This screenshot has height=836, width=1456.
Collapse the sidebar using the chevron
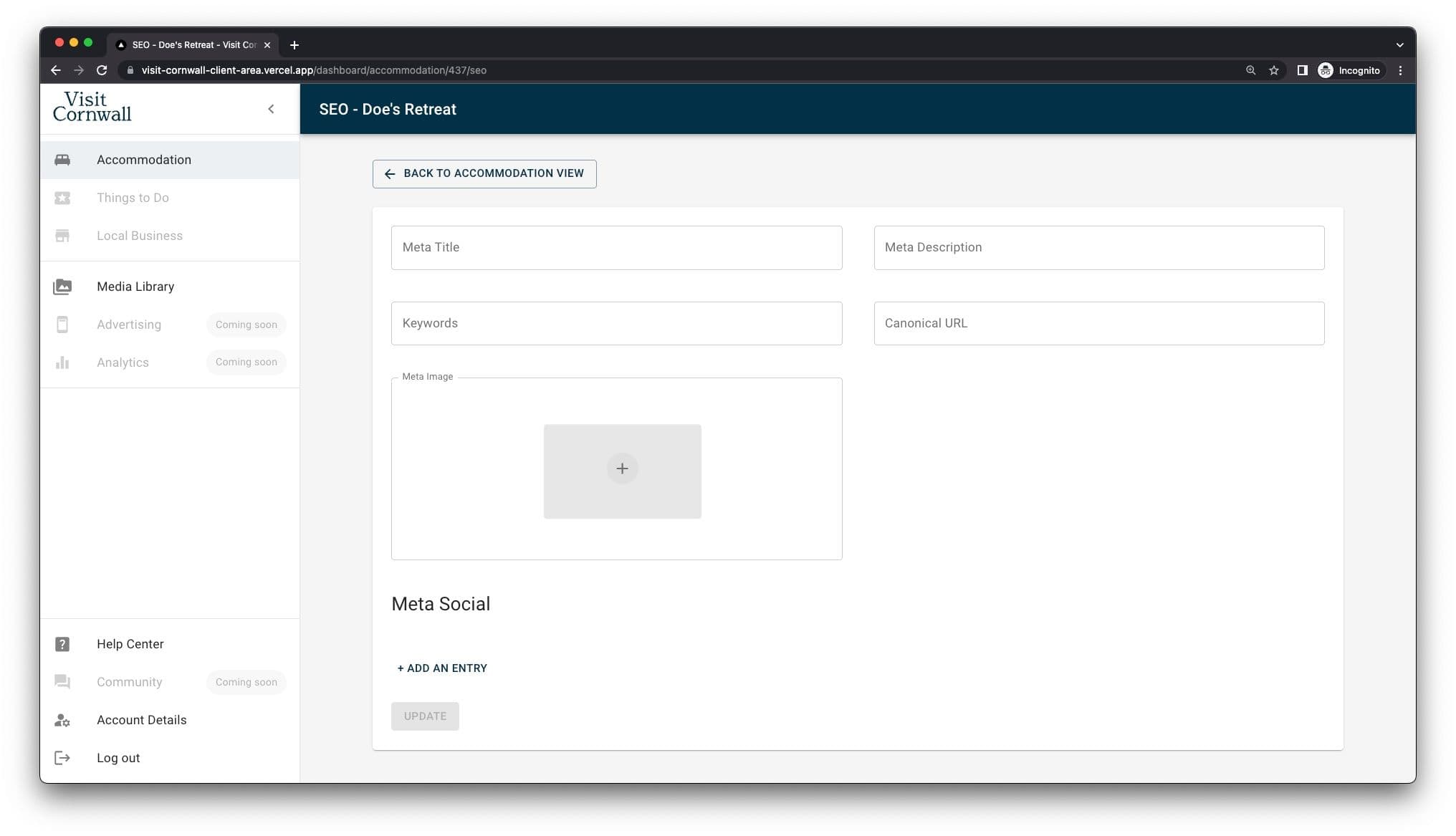[271, 109]
